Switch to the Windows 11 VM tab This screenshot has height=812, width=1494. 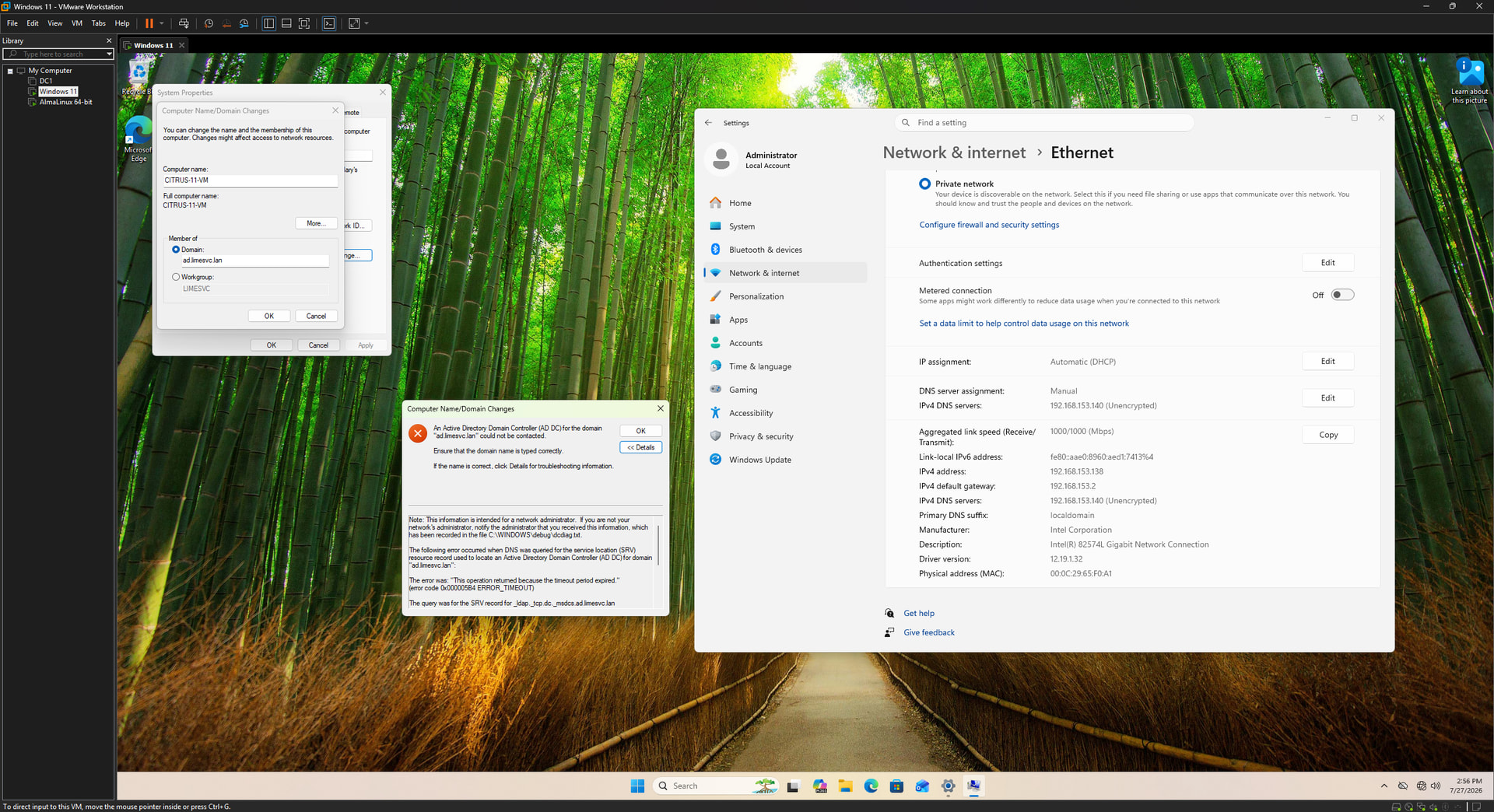[x=153, y=45]
